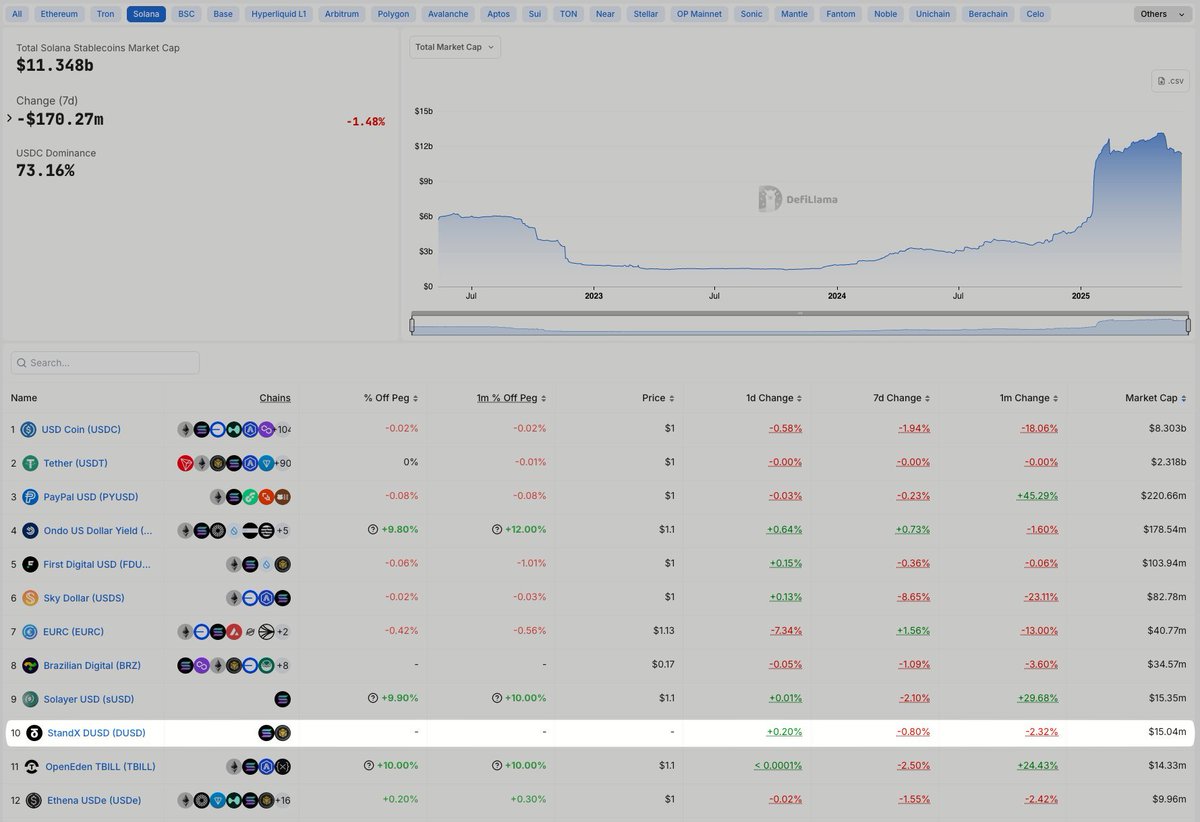Click the -7.34% 1d change value

coord(785,632)
